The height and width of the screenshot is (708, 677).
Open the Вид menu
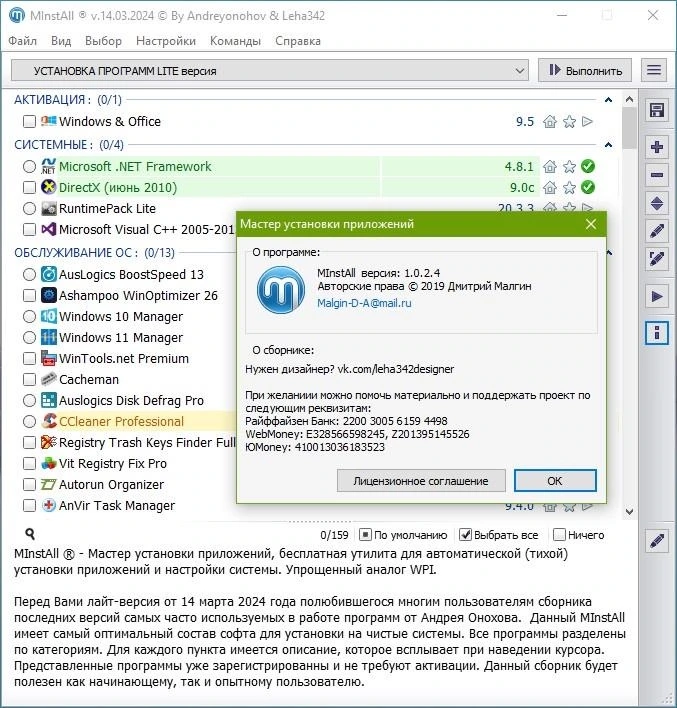[61, 41]
